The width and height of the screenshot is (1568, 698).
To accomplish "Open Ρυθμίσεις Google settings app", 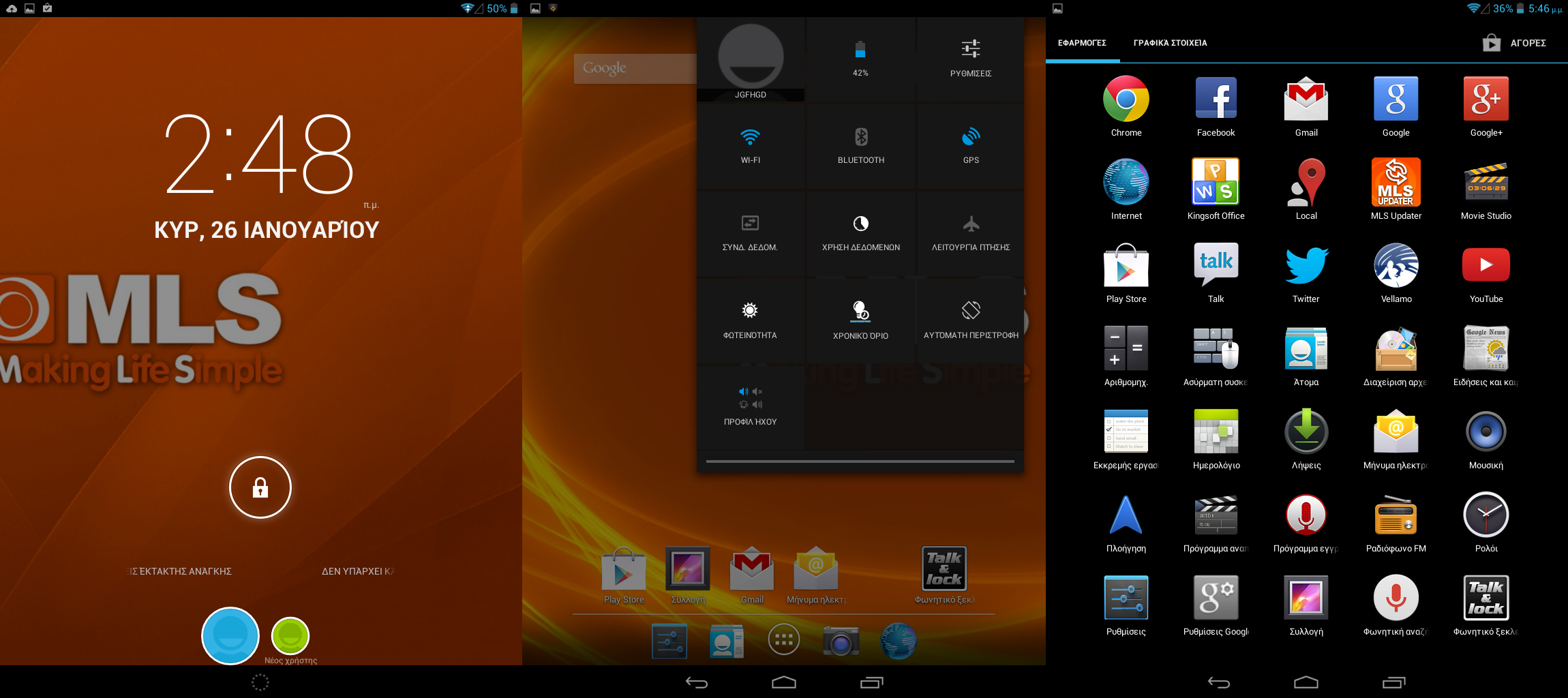I will click(x=1216, y=598).
